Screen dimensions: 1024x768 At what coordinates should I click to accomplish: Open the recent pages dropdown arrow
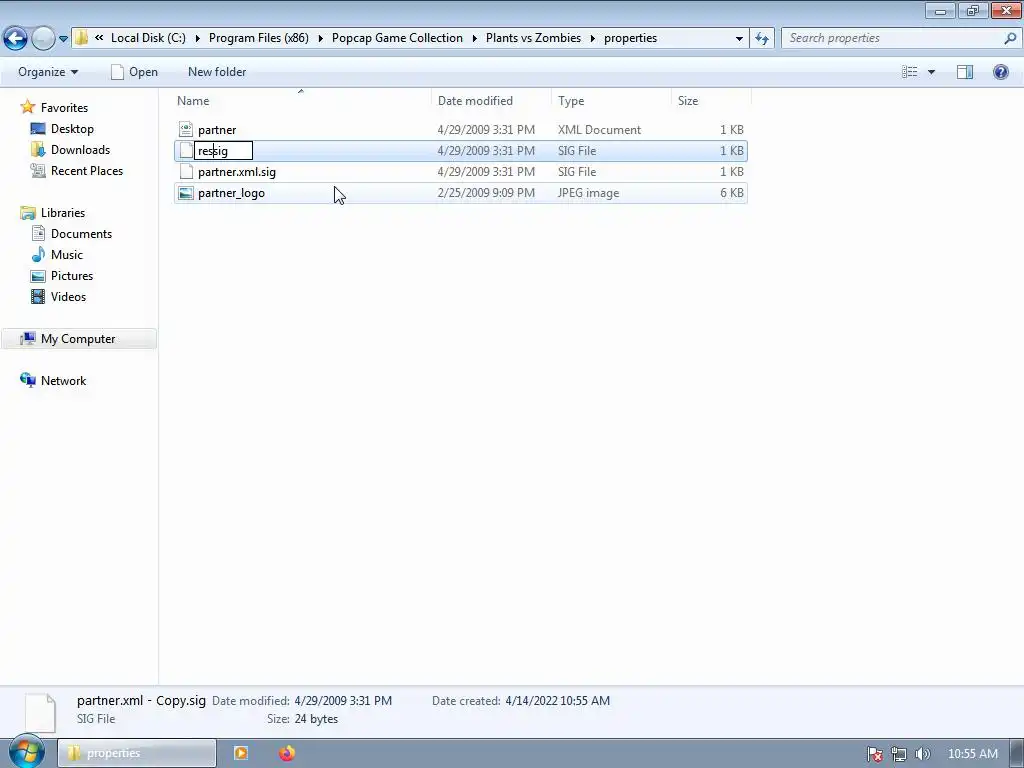coord(63,39)
